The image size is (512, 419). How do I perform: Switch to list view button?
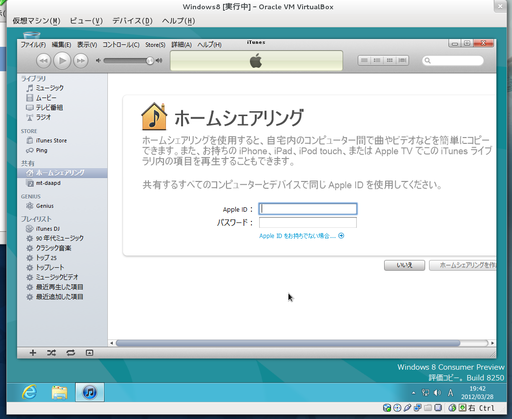click(364, 60)
